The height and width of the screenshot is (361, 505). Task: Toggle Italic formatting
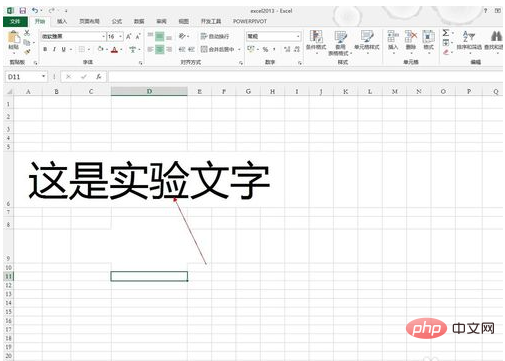pyautogui.click(x=54, y=49)
